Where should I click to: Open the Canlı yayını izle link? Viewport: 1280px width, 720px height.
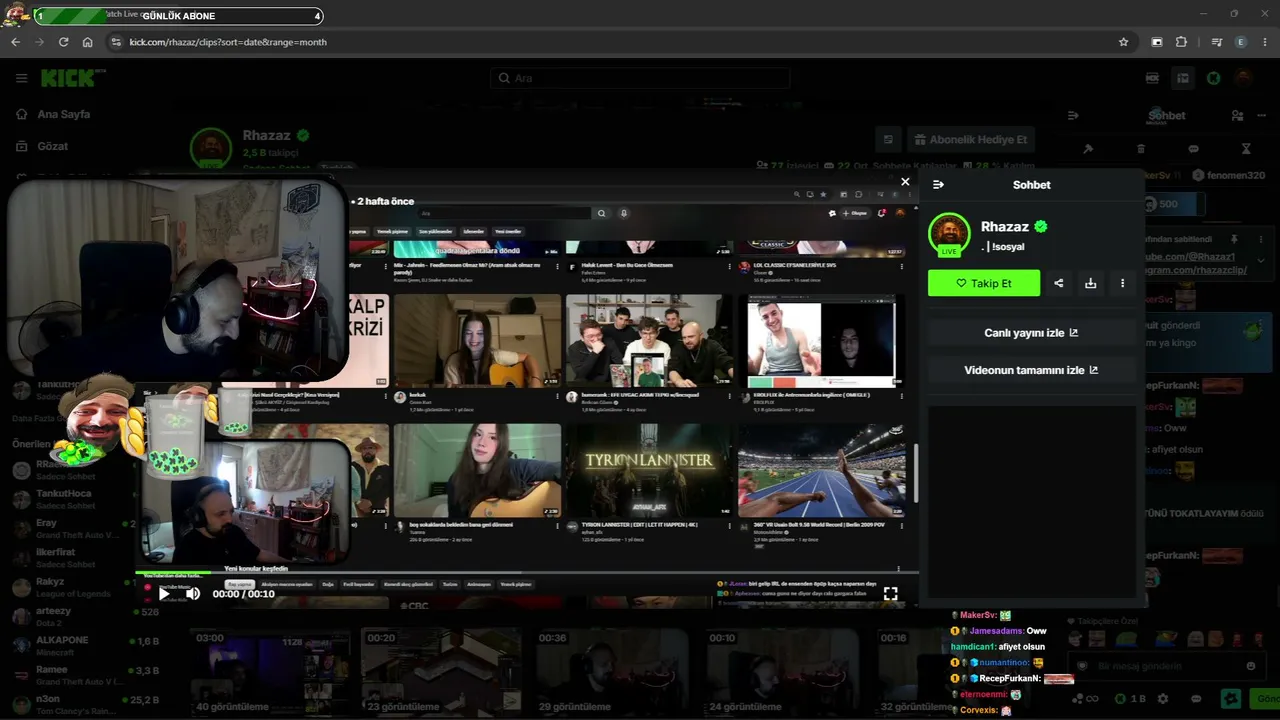pyautogui.click(x=1031, y=333)
